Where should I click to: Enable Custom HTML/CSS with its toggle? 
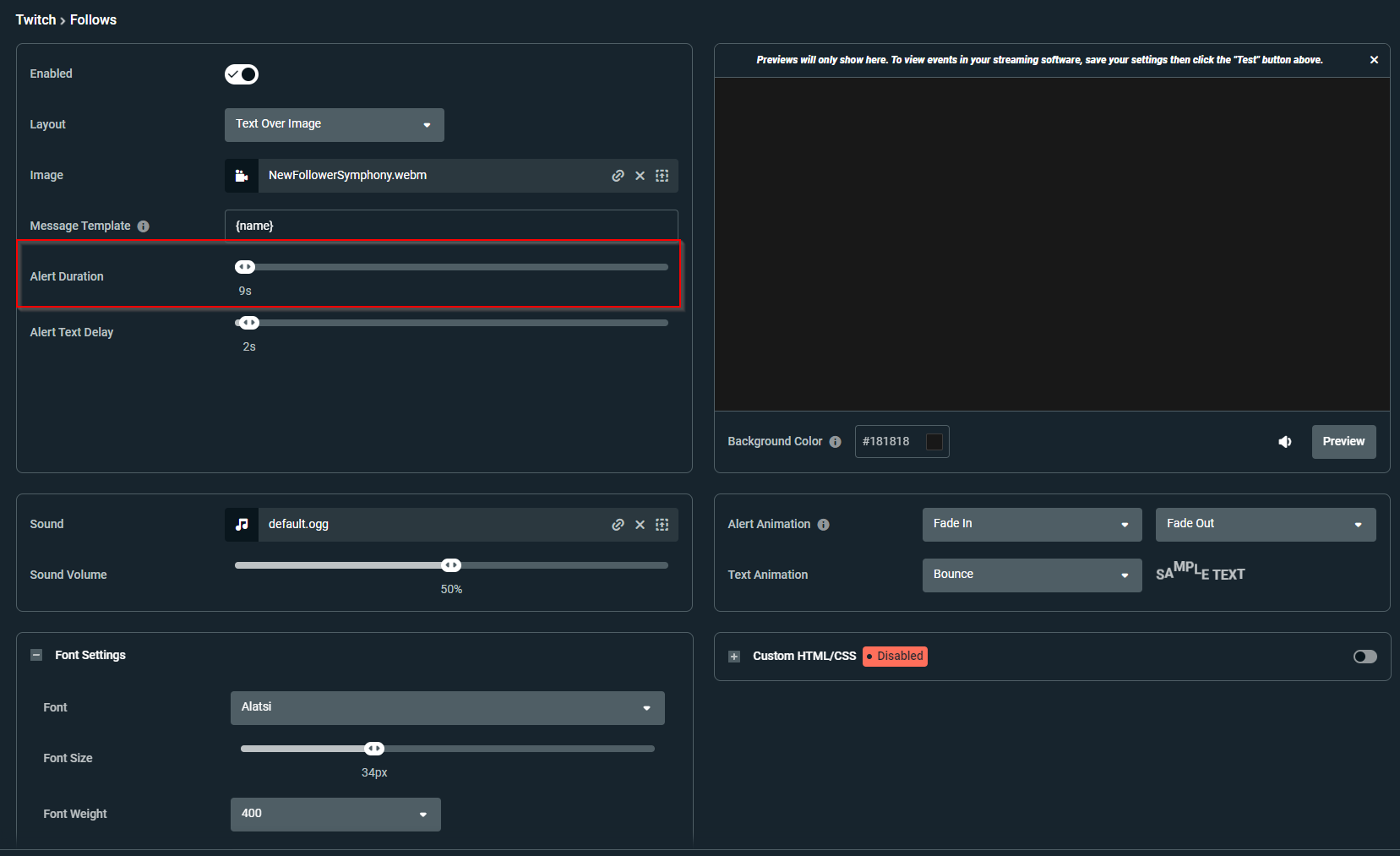click(x=1365, y=657)
